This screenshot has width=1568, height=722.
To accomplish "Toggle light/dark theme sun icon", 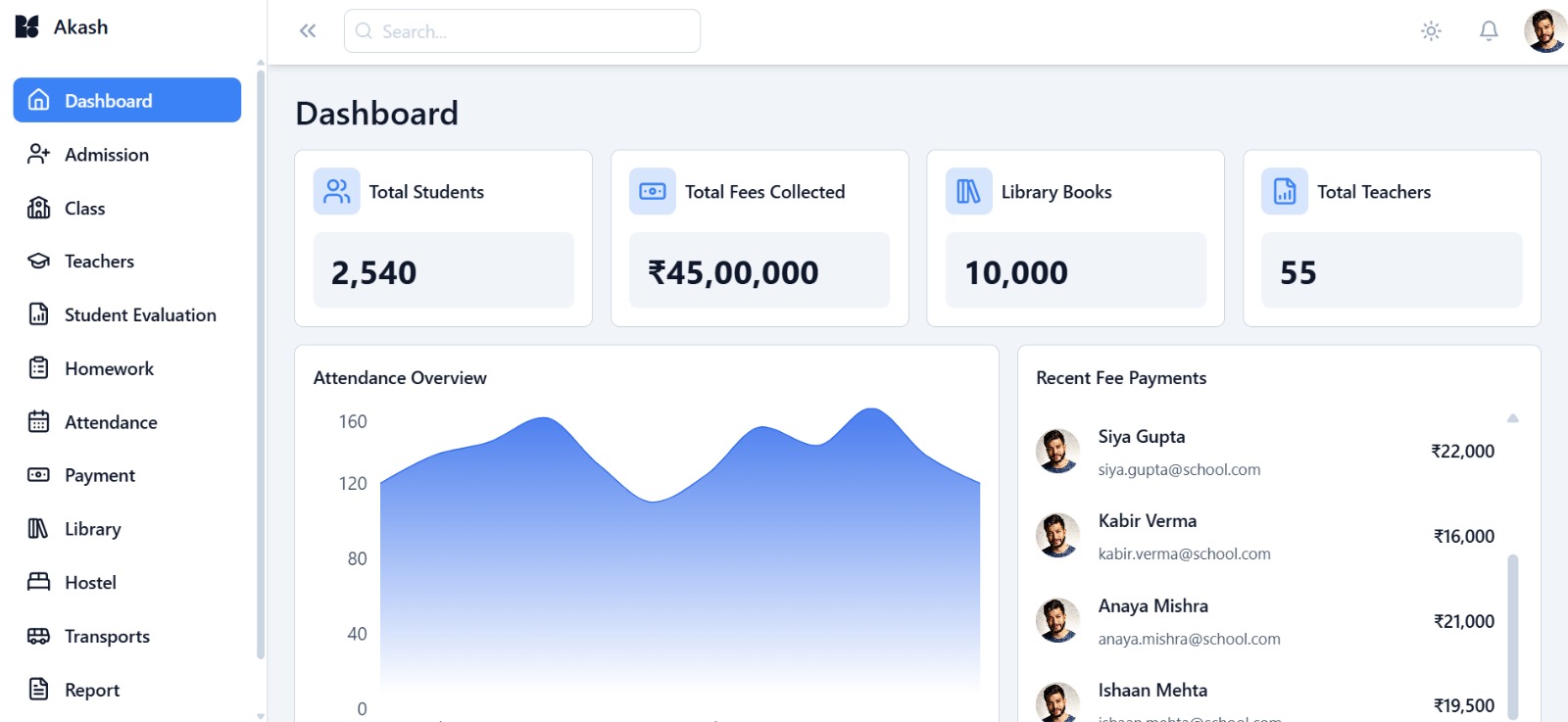I will click(1431, 31).
